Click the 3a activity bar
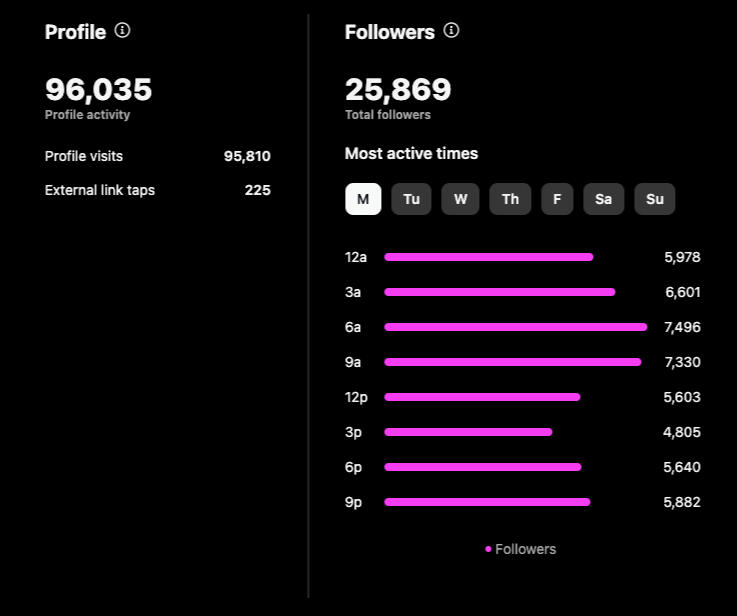The image size is (737, 616). tap(500, 292)
